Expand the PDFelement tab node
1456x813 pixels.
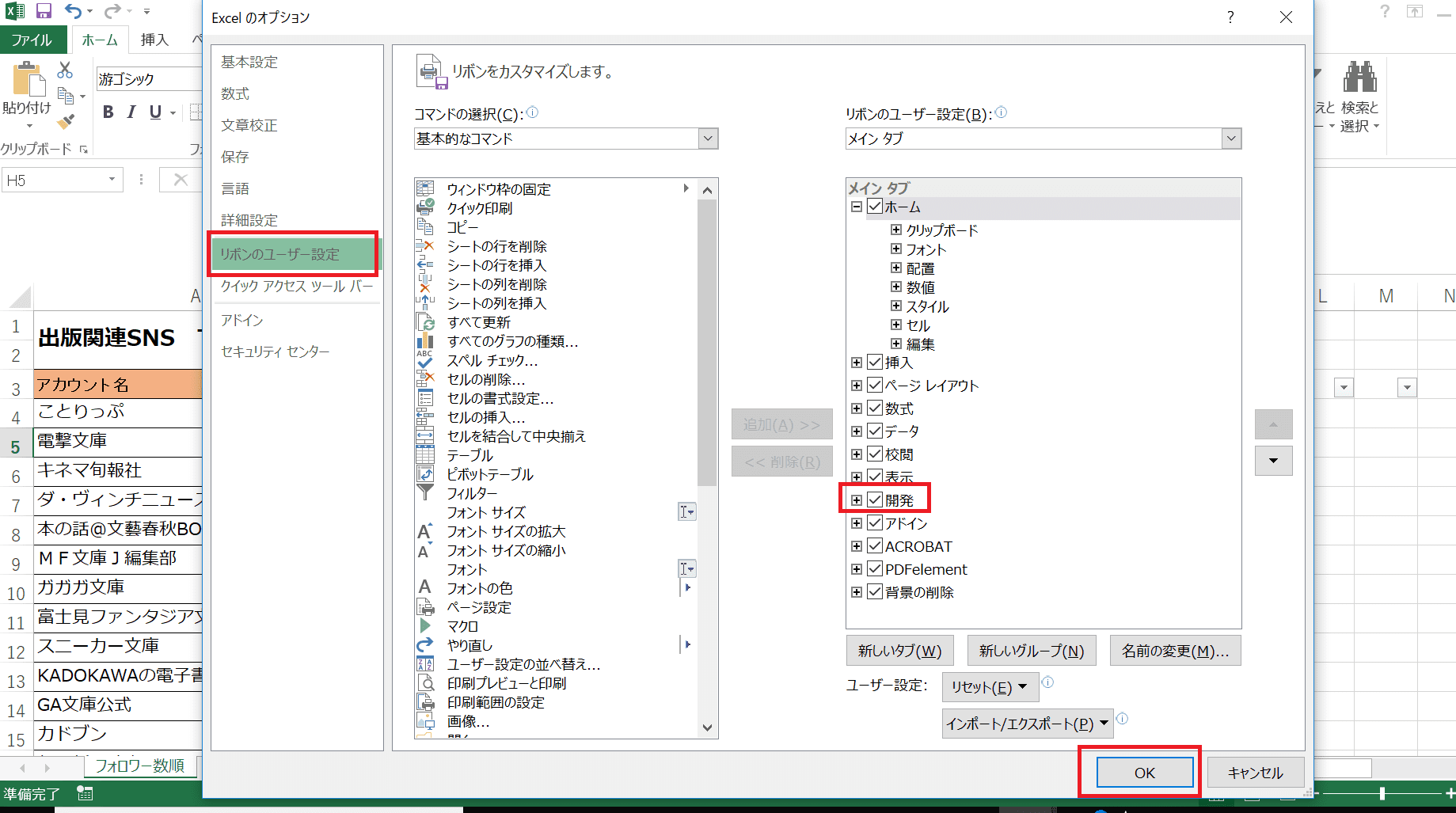[857, 569]
